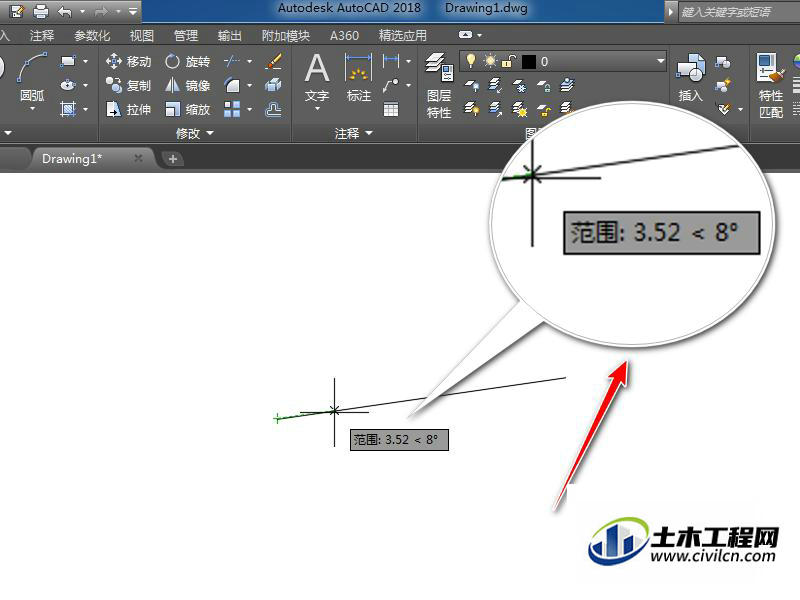Expand the 修改 panel
The image size is (800, 600).
[195, 134]
